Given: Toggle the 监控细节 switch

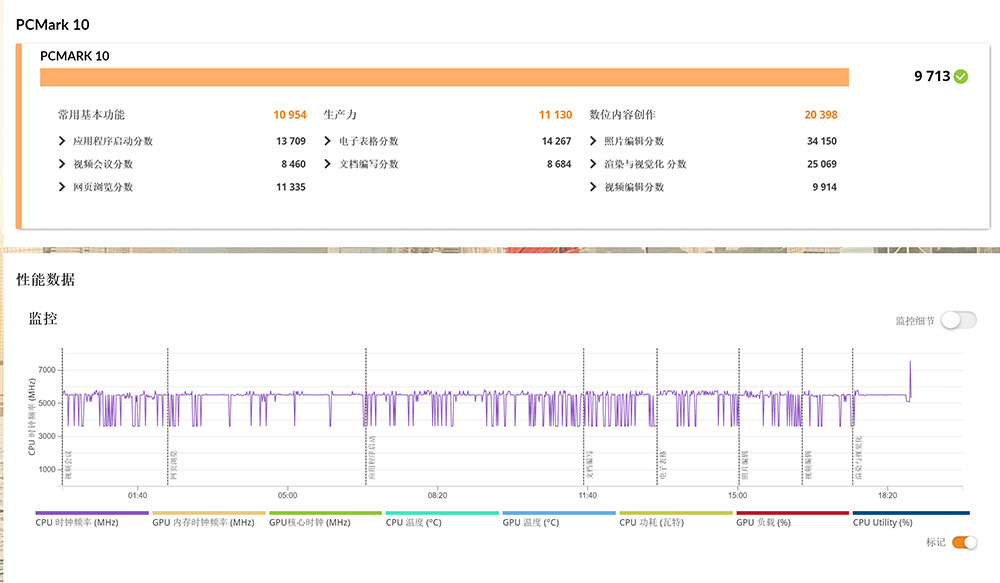Looking at the screenshot, I should pyautogui.click(x=958, y=320).
